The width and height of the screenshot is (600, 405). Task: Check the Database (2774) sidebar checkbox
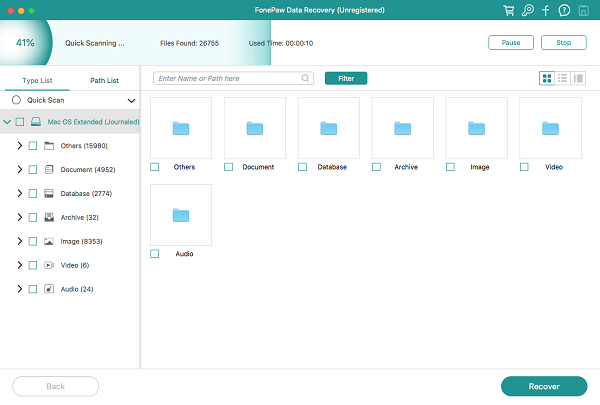[x=33, y=193]
